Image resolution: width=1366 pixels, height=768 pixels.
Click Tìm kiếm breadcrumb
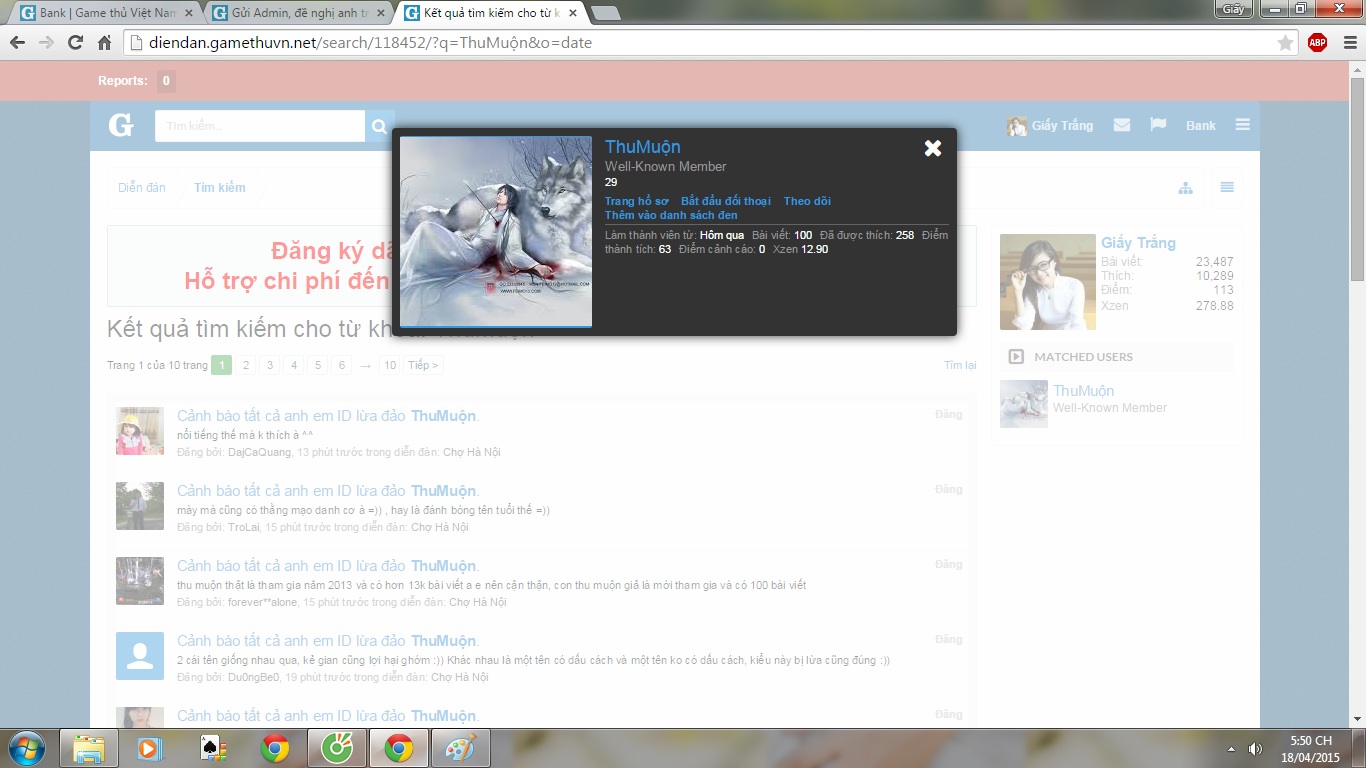point(220,187)
